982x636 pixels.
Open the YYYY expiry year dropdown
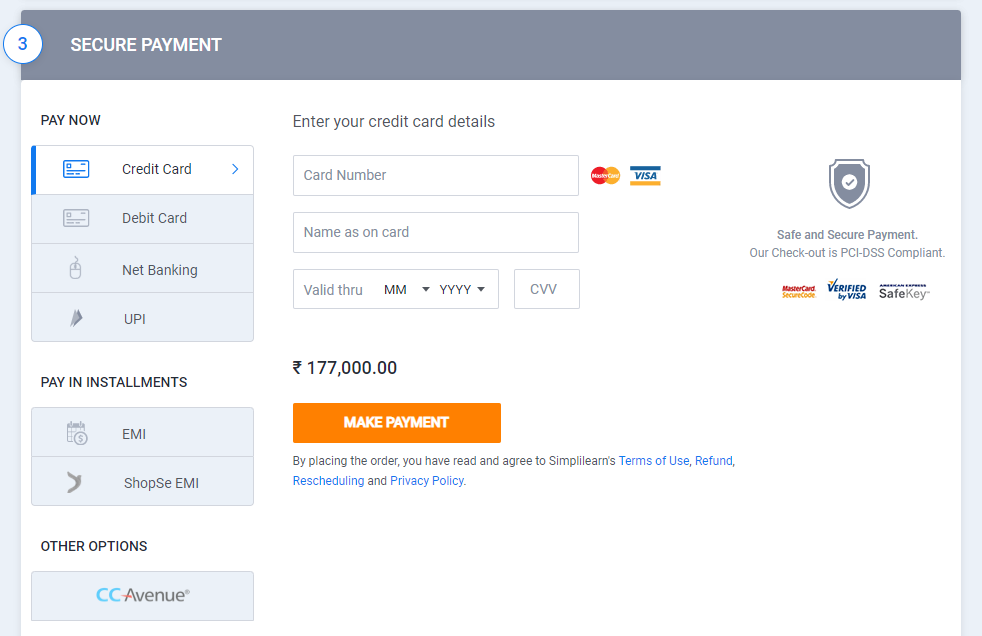point(462,290)
